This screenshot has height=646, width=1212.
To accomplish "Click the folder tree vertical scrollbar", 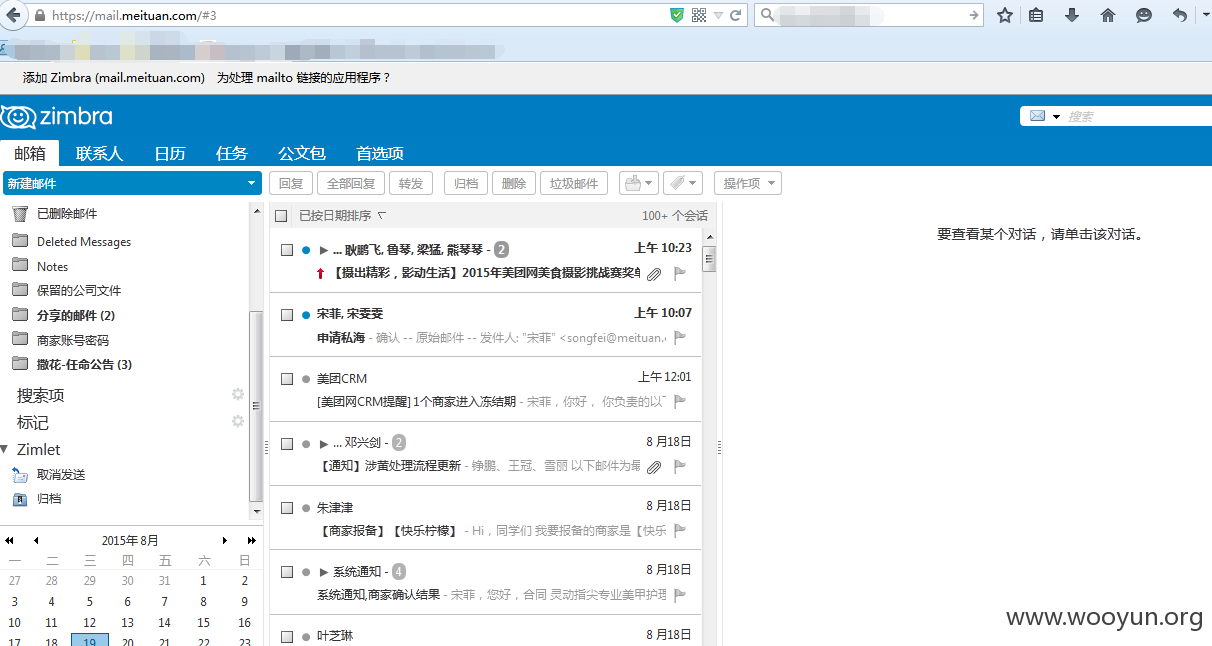I will pos(256,405).
